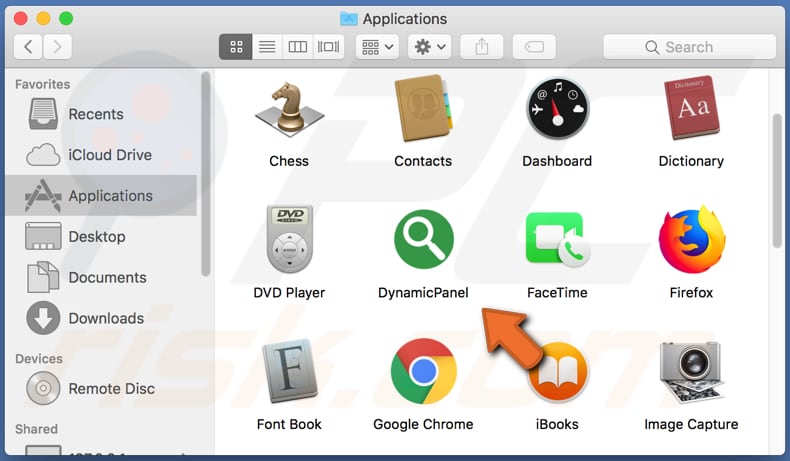This screenshot has width=790, height=461.
Task: Click the Applications folder icon in title bar
Action: coord(349,19)
